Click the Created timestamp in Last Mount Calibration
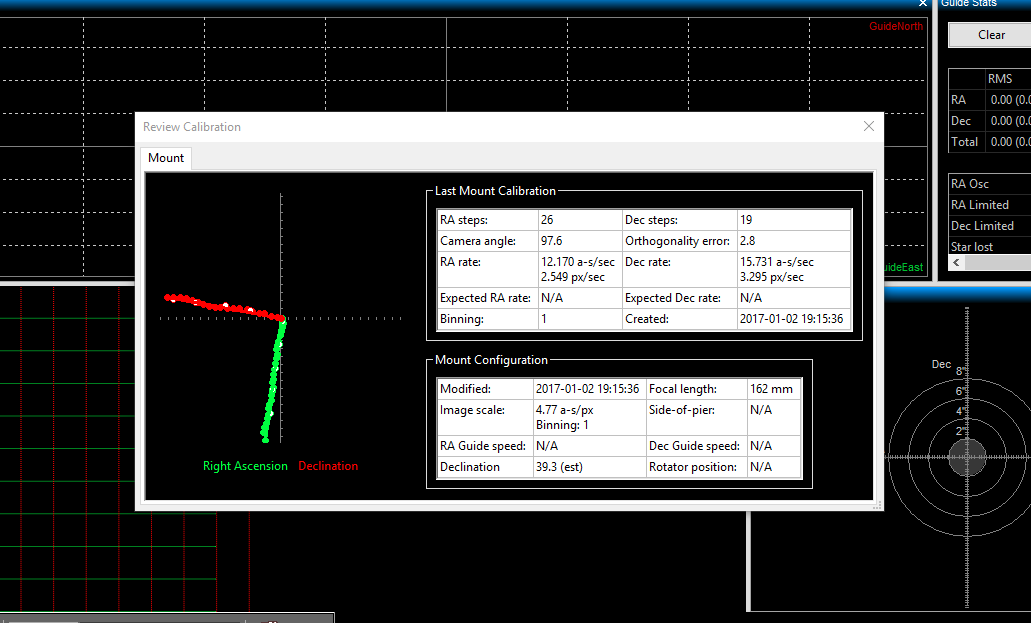Viewport: 1031px width, 623px height. coord(793,319)
